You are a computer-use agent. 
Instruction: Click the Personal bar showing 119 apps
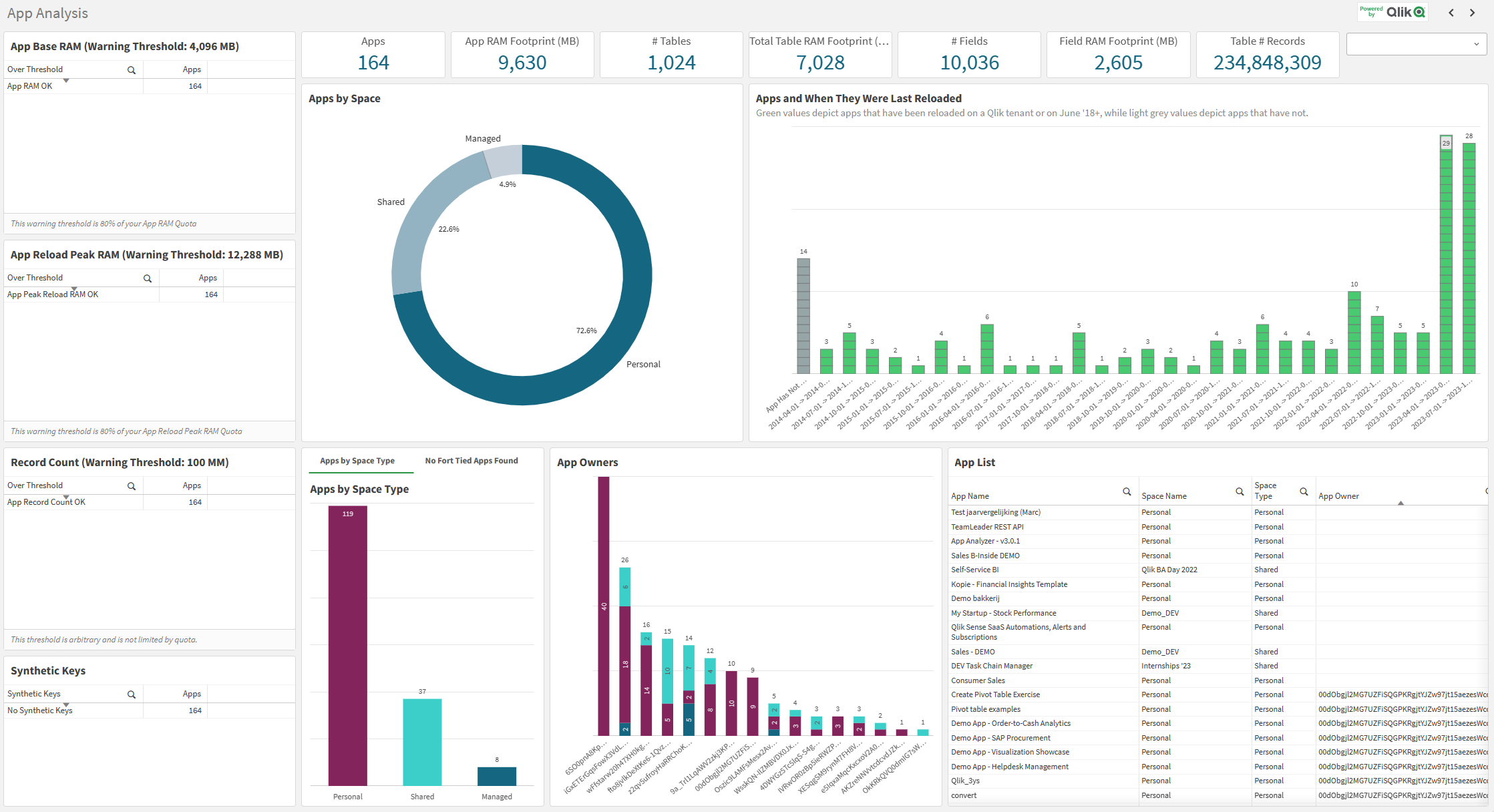tap(347, 648)
